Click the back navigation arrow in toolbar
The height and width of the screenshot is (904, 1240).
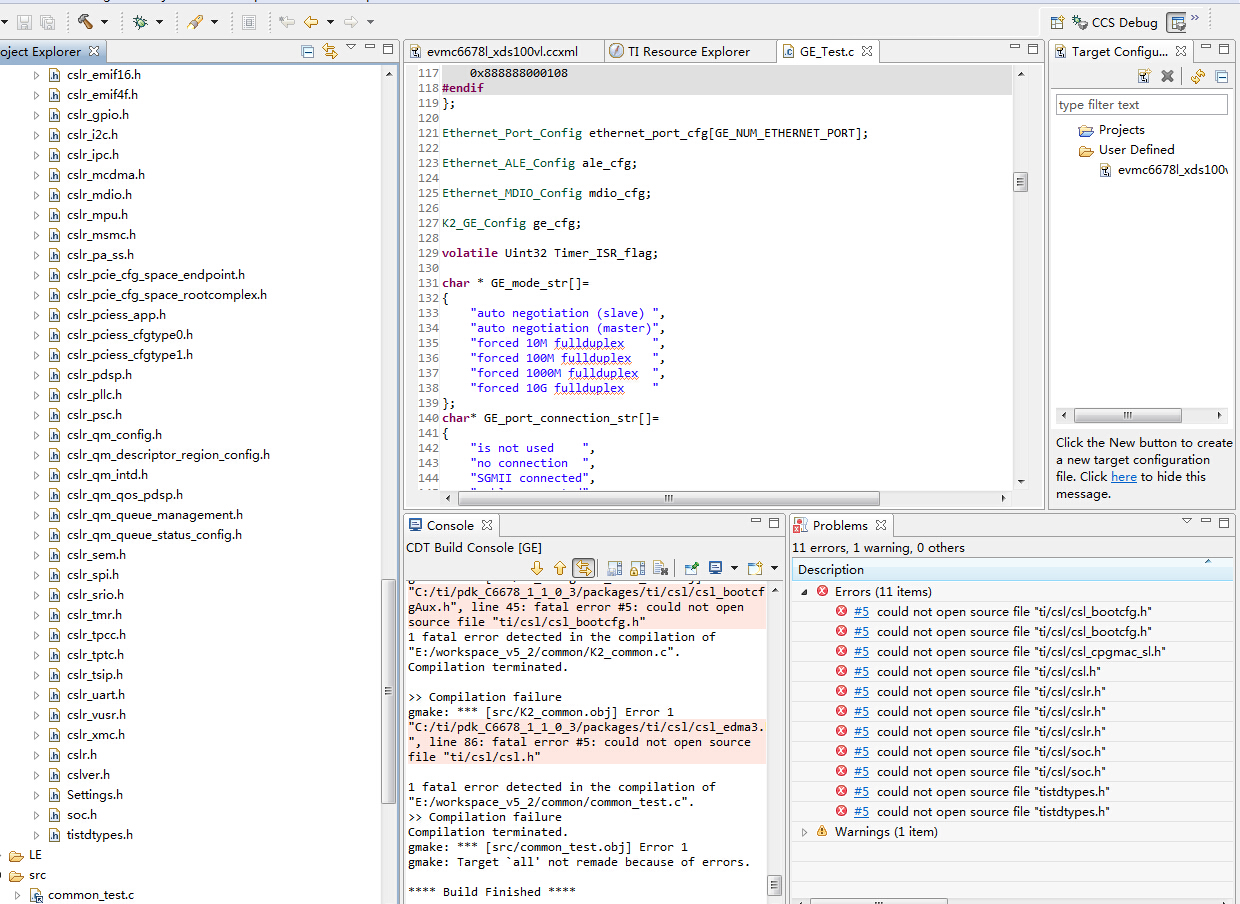311,21
